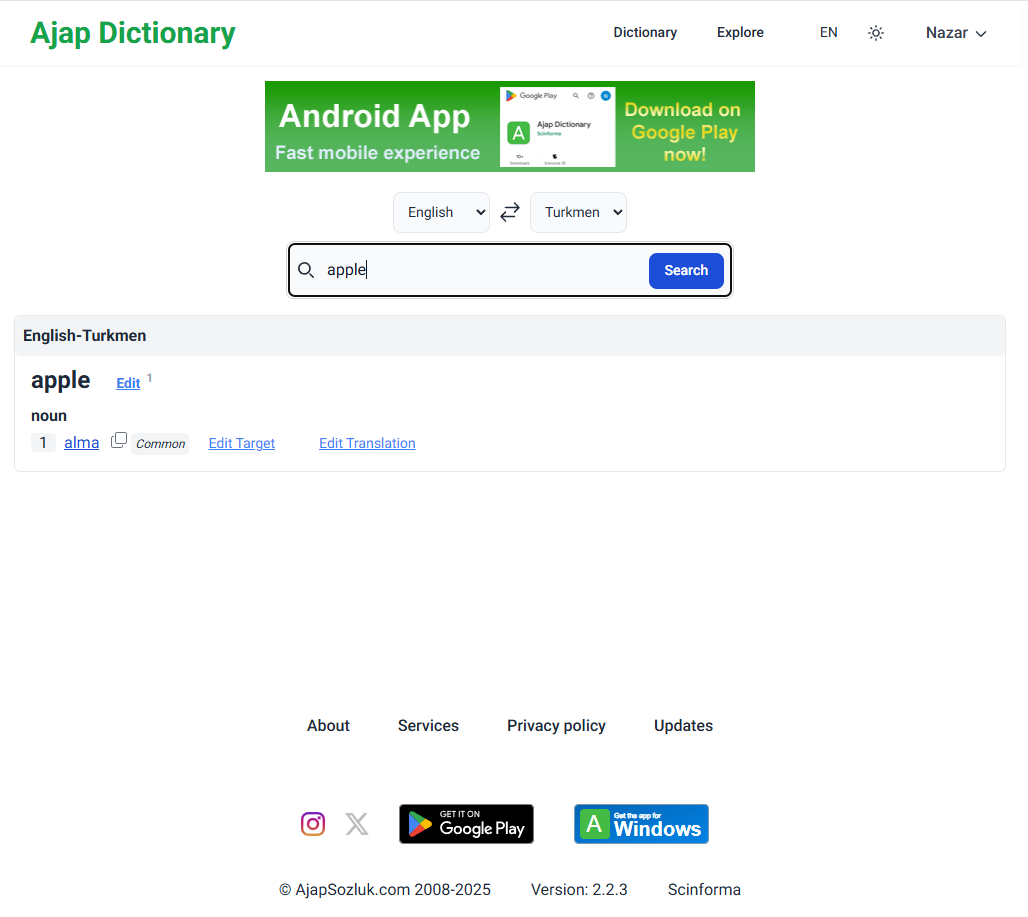
Task: Select the Common usage label
Action: tap(160, 443)
